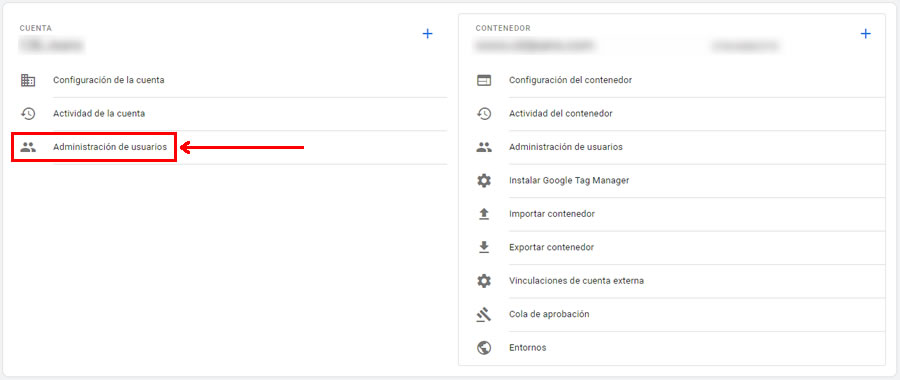Select Importar contenedor

pos(552,214)
